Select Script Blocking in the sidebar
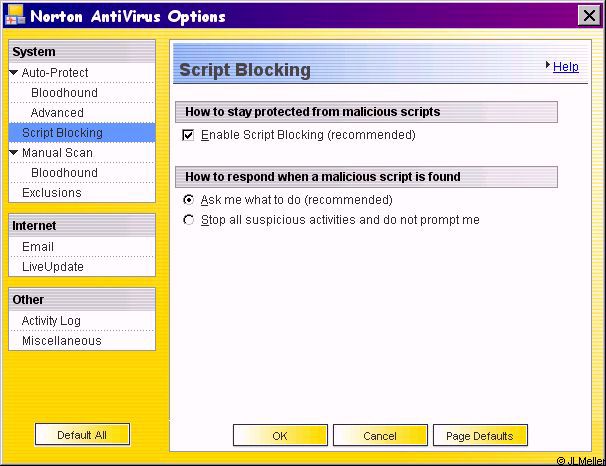Viewport: 606px width, 466px height. click(x=82, y=133)
